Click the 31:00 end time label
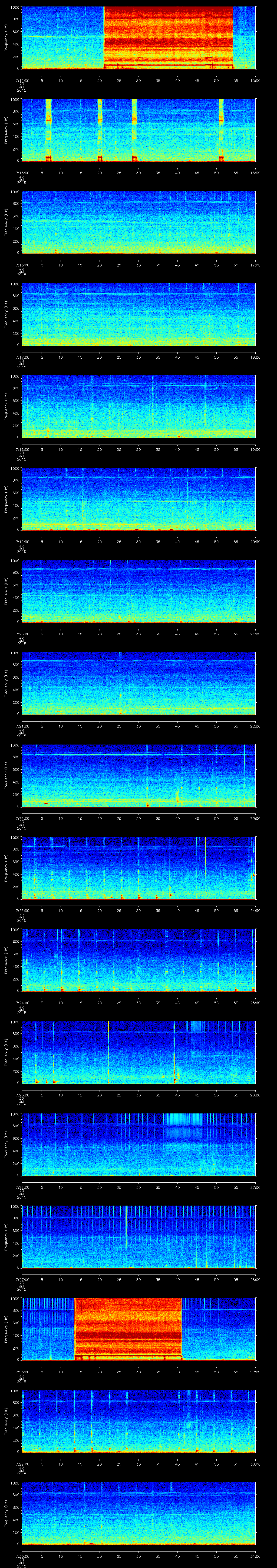277x1568 pixels. [255, 1557]
